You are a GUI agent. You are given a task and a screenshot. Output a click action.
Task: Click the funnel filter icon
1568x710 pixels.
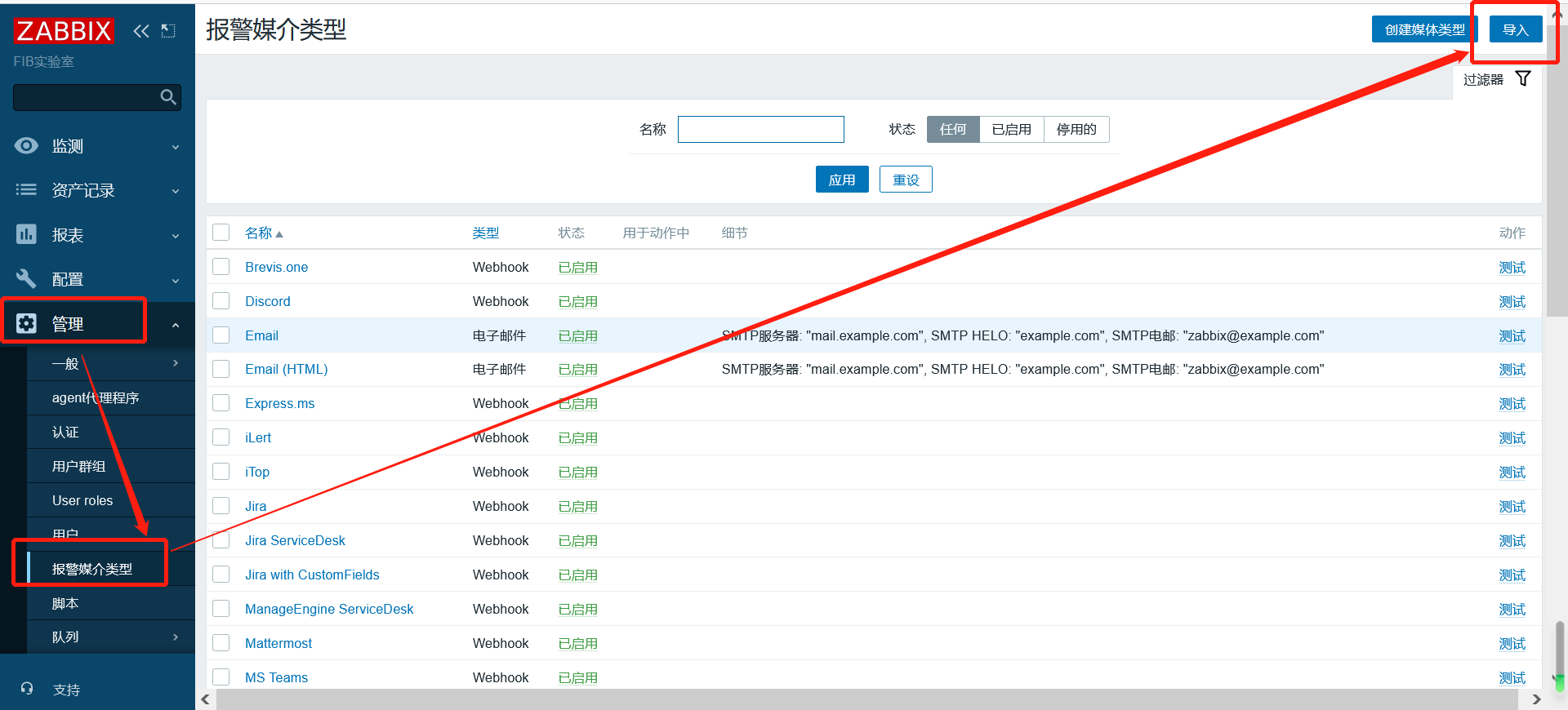(1523, 78)
